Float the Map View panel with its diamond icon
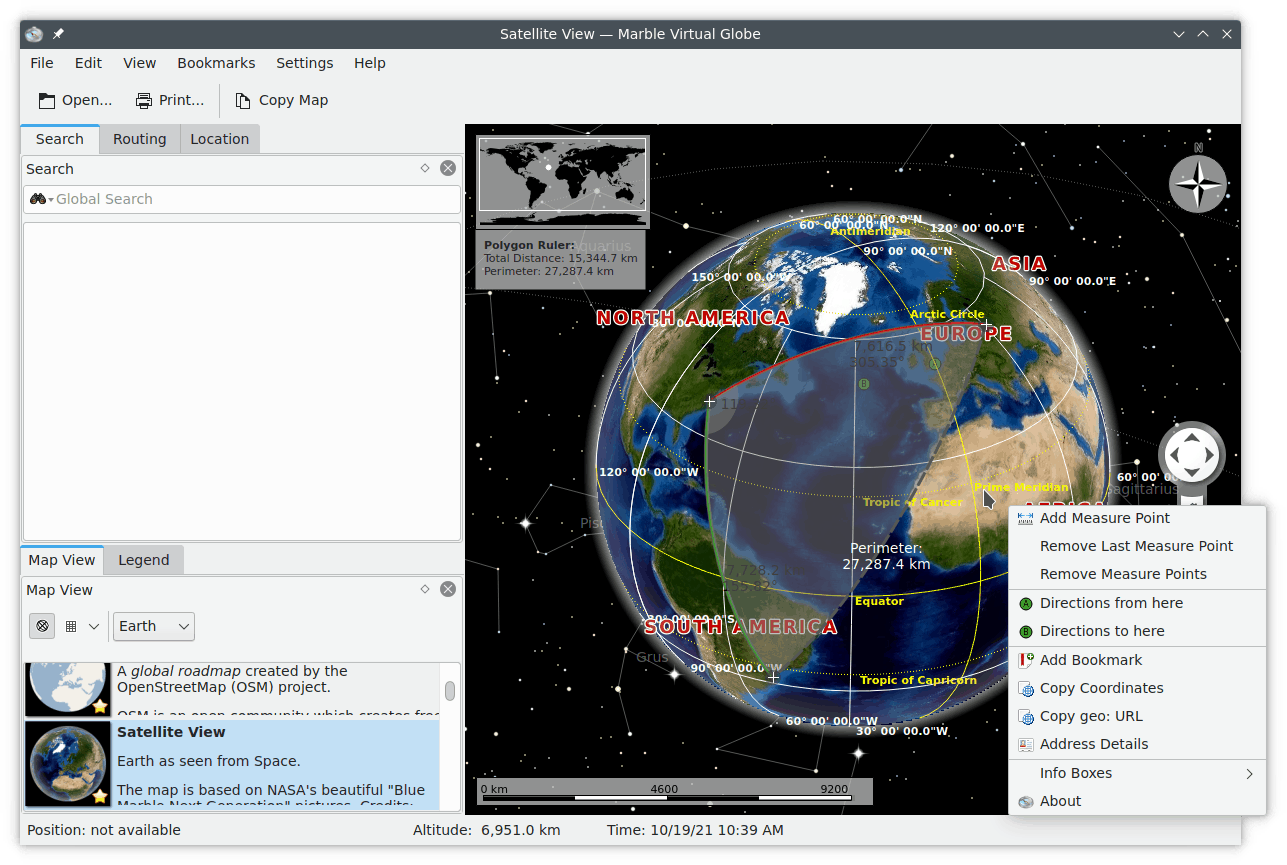 [x=425, y=589]
